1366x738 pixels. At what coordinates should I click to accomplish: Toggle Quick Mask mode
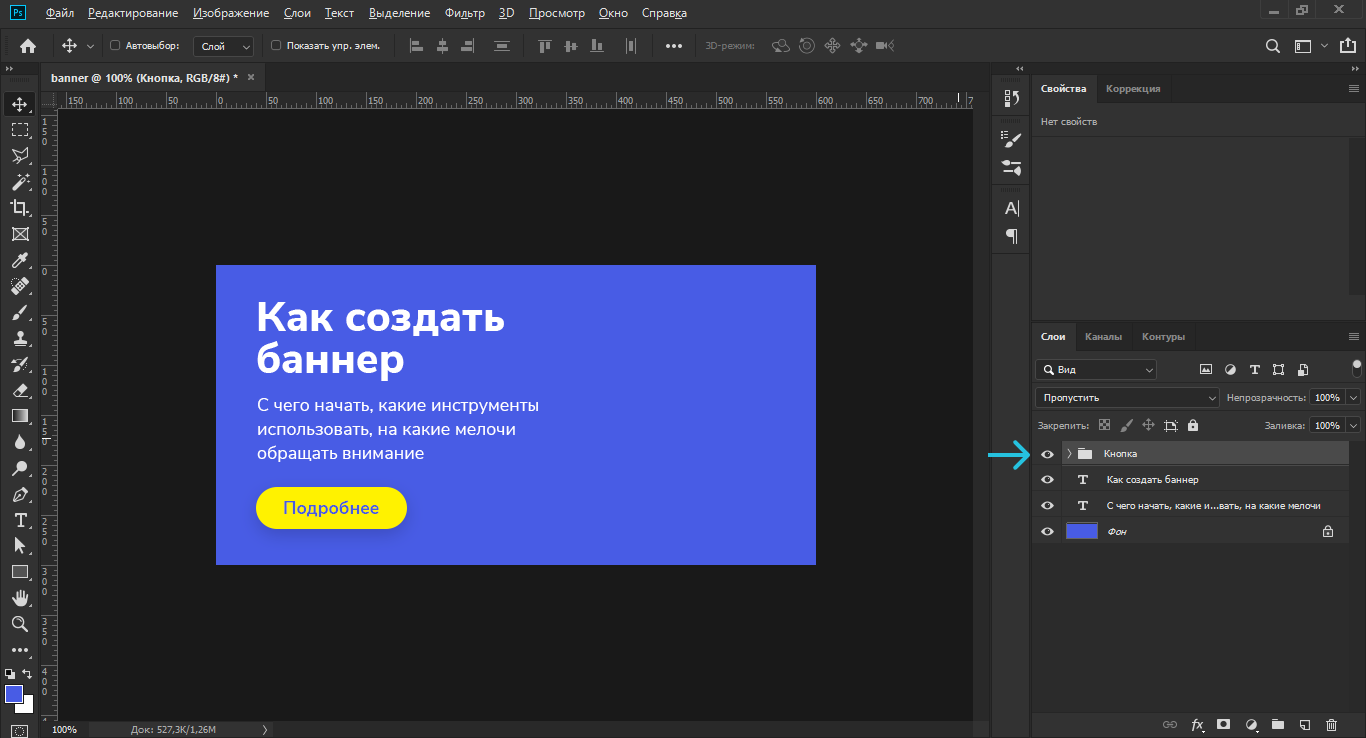(19, 730)
